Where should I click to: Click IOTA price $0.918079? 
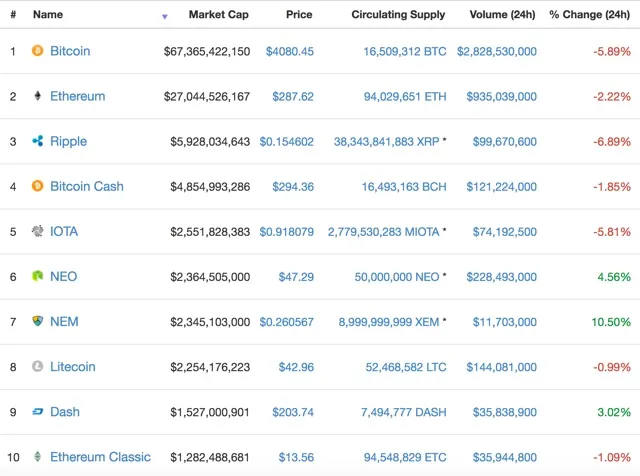click(x=287, y=232)
